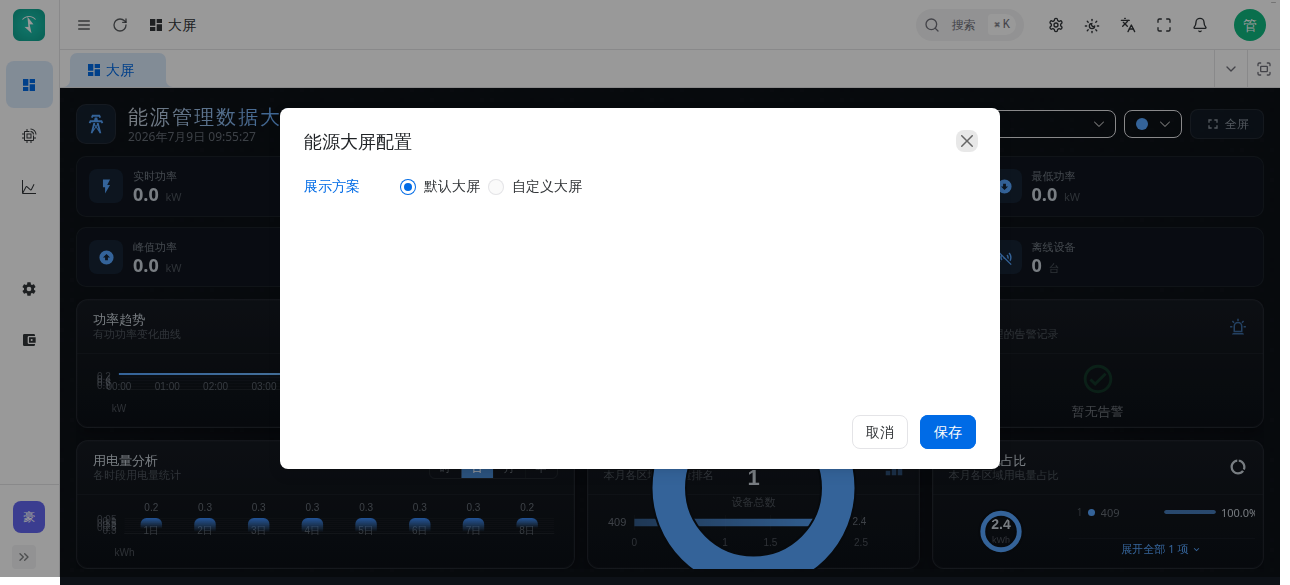
Task: Click the 最低功率 down-arrow icon
Action: [1005, 186]
